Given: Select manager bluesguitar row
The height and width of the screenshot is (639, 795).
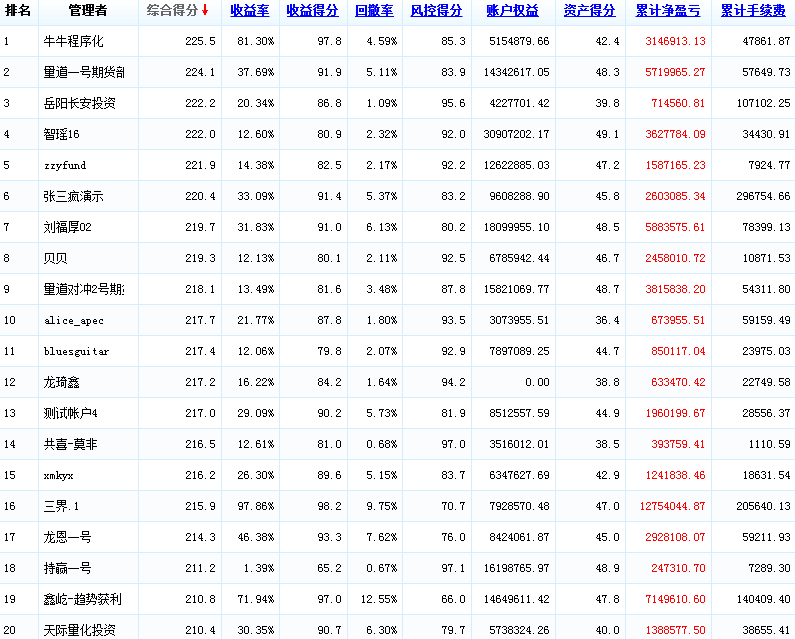Looking at the screenshot, I should [76, 352].
